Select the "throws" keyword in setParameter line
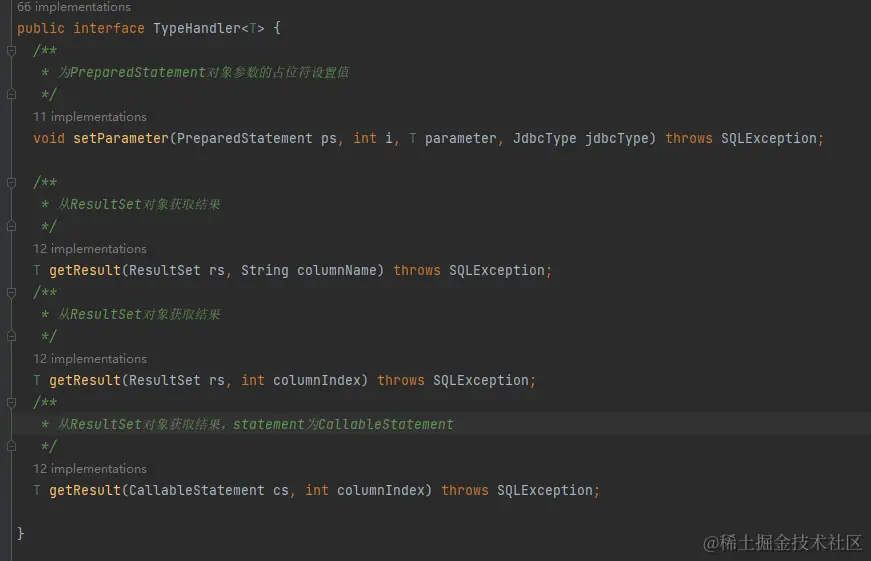871x561 pixels. tap(689, 138)
